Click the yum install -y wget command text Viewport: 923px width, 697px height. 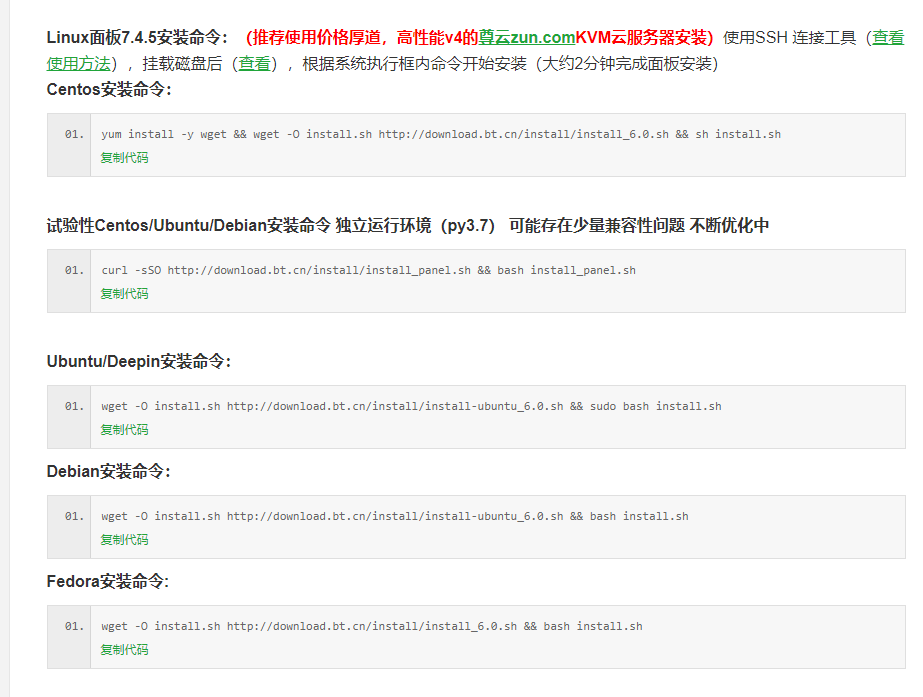pos(441,134)
